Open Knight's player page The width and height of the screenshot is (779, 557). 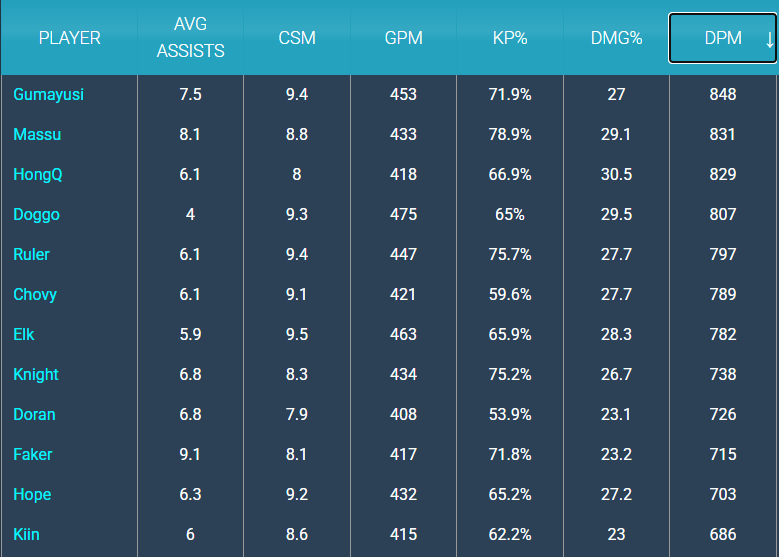click(36, 374)
